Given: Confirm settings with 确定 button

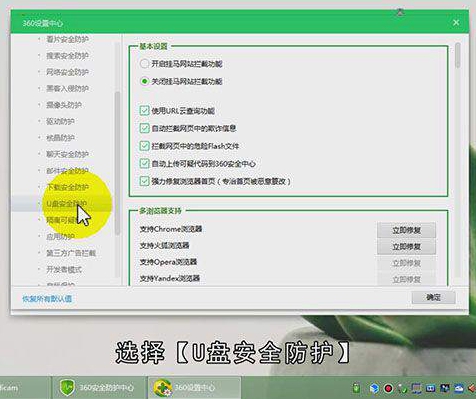Looking at the screenshot, I should coord(433,297).
